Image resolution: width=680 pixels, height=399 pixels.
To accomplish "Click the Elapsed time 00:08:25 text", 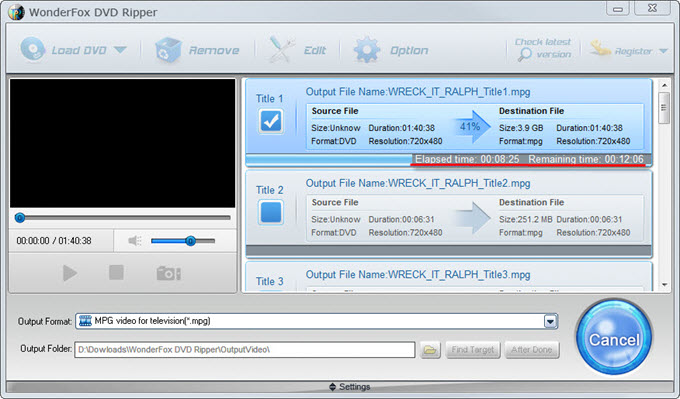I will click(467, 159).
